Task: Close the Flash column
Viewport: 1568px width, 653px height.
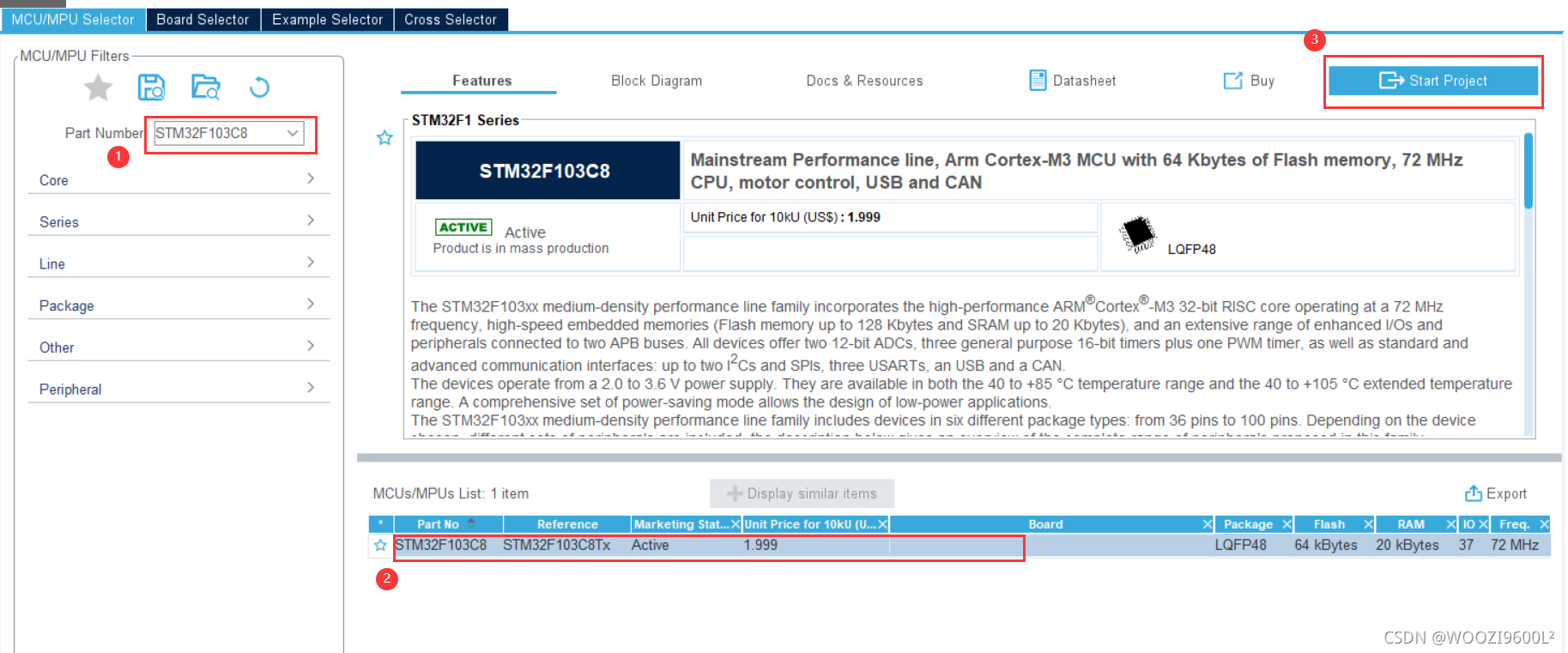Action: pos(1368,524)
